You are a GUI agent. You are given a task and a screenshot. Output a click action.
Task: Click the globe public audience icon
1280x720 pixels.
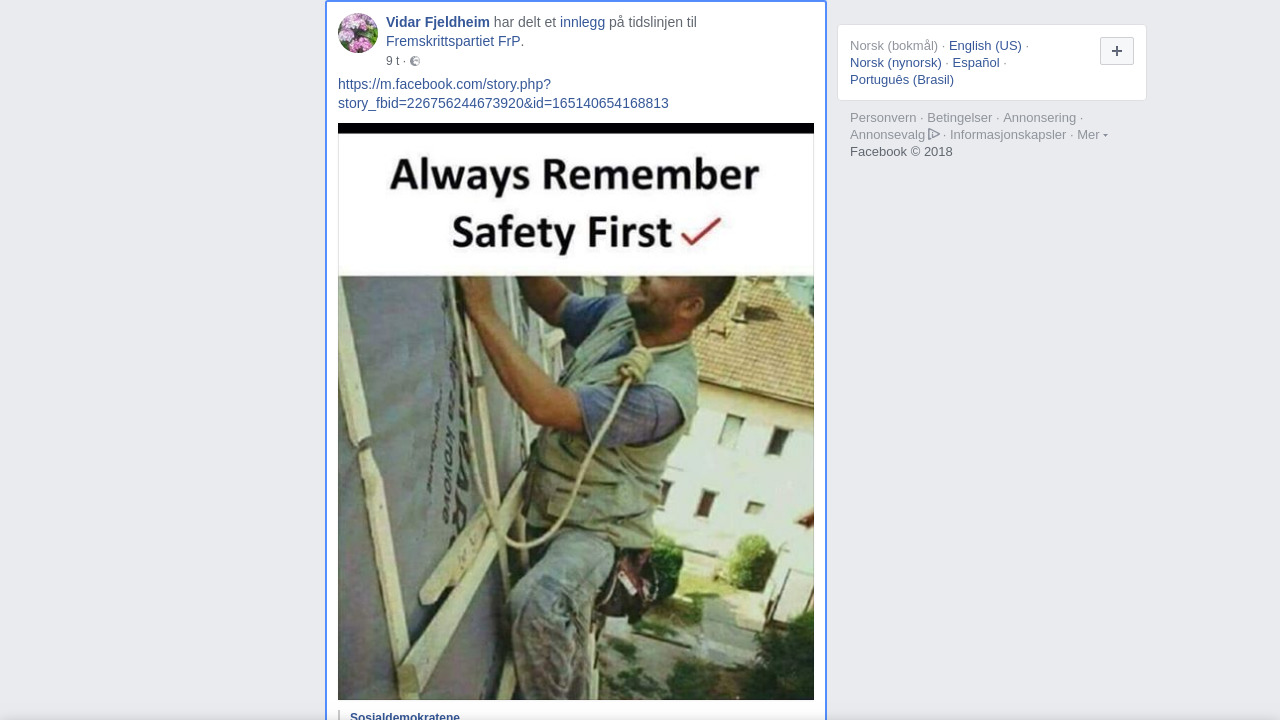click(415, 61)
